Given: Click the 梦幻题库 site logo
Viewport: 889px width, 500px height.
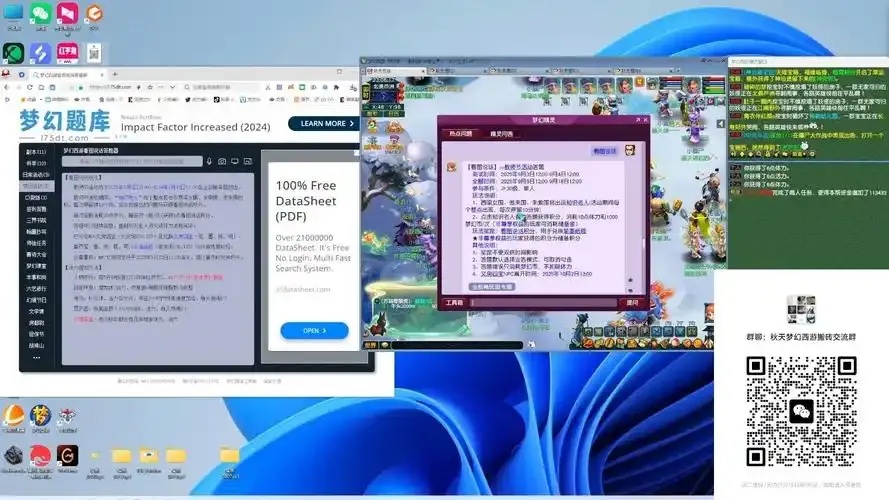Looking at the screenshot, I should 64,125.
